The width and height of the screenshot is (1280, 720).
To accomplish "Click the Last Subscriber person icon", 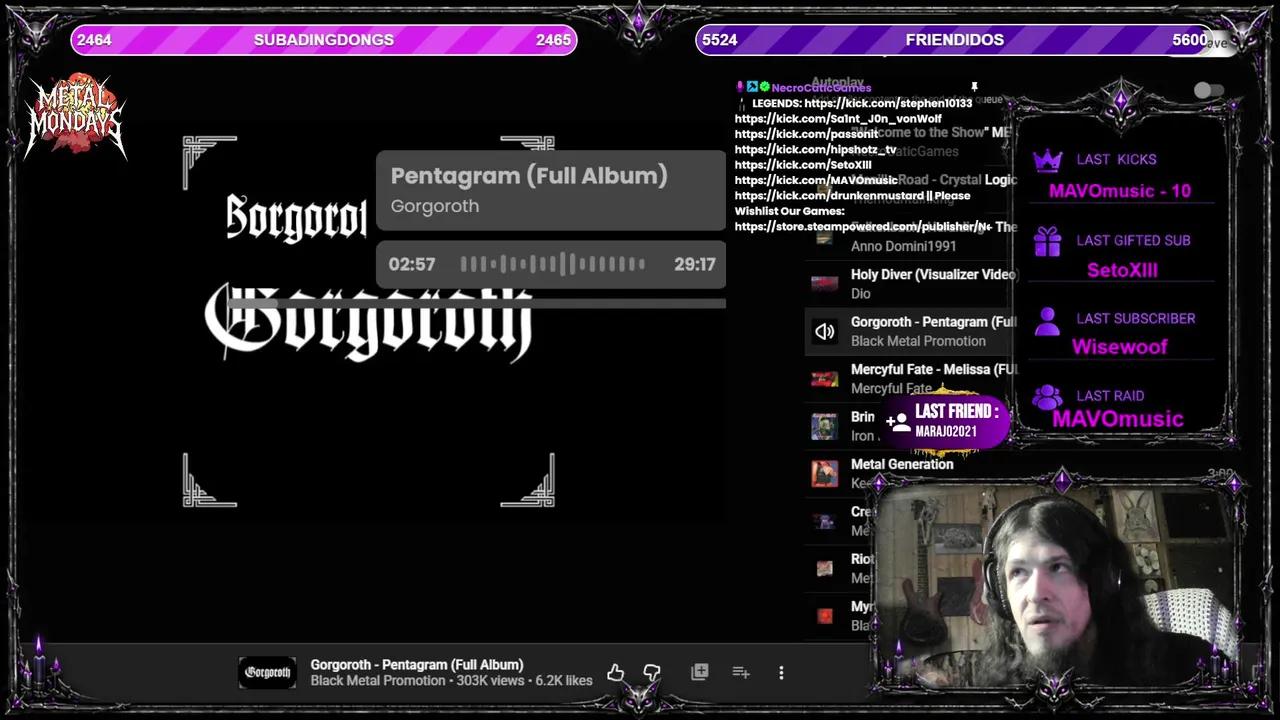I will (x=1047, y=320).
